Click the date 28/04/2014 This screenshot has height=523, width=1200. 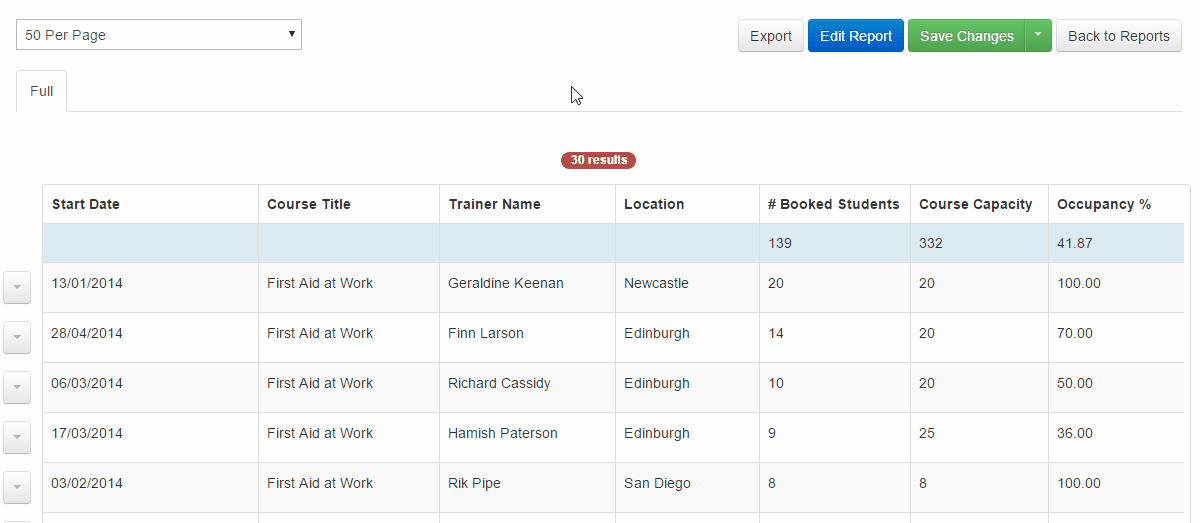pos(87,333)
